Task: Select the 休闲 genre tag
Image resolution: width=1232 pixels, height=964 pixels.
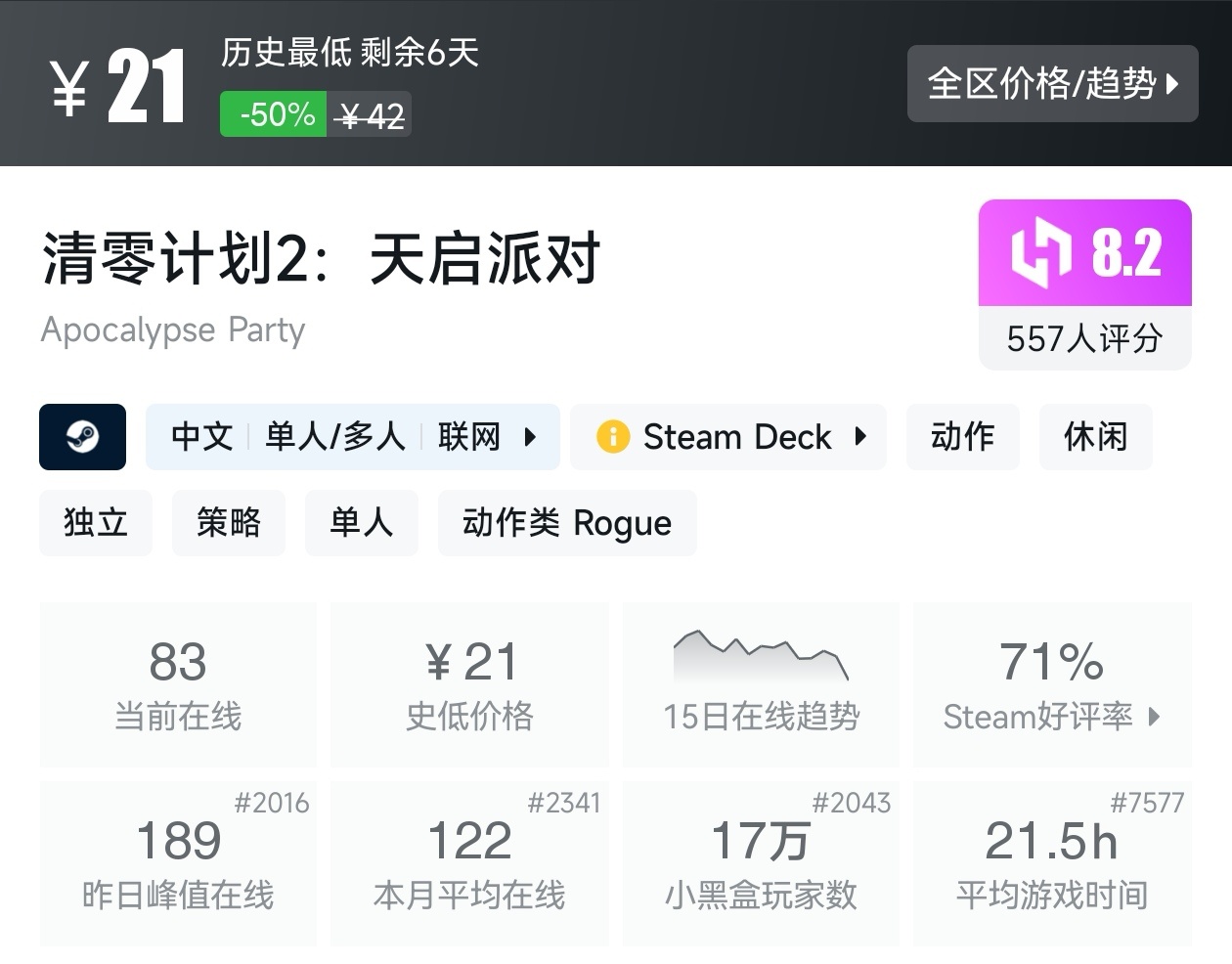Action: click(1095, 437)
